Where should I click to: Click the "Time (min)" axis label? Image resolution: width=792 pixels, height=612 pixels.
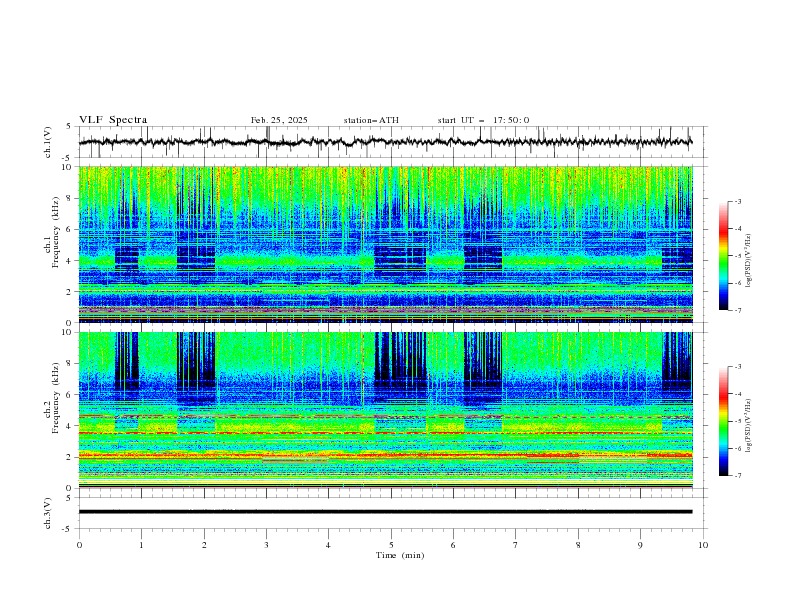coord(400,555)
